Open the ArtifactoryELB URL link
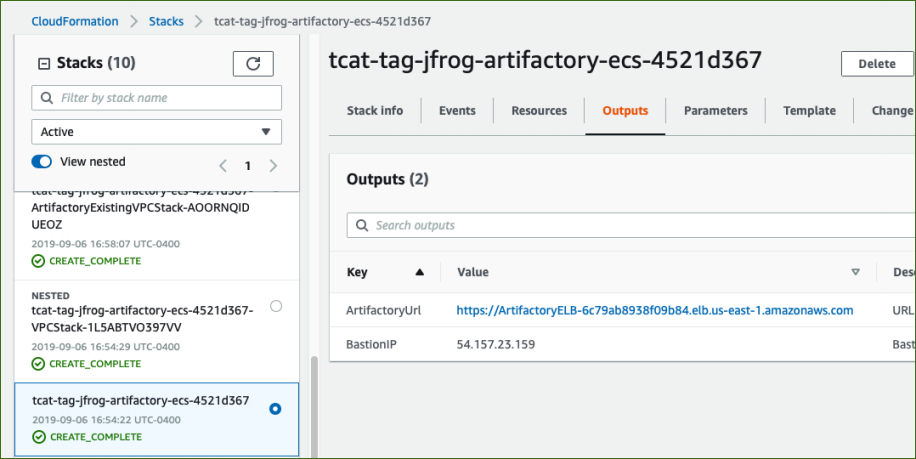 (655, 311)
